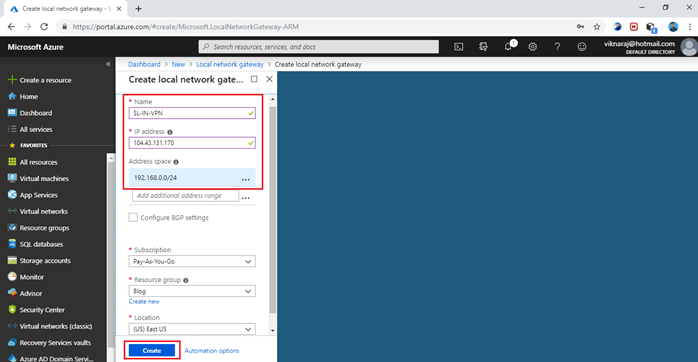Open the ellipsis beside Add additional address range
This screenshot has width=698, height=362.
(x=246, y=197)
